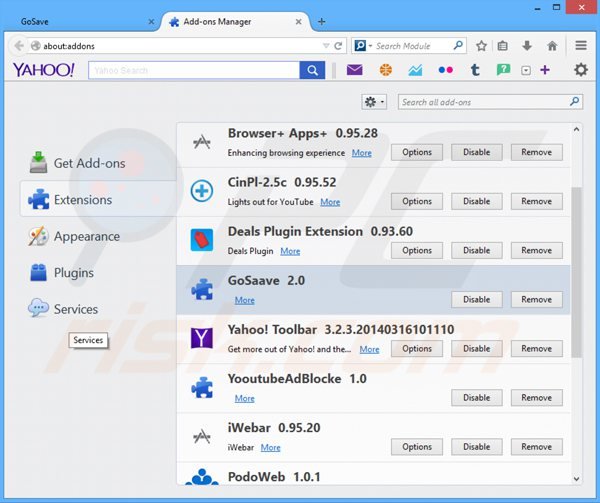
Task: Reload the page with refresh icon
Action: click(x=338, y=46)
